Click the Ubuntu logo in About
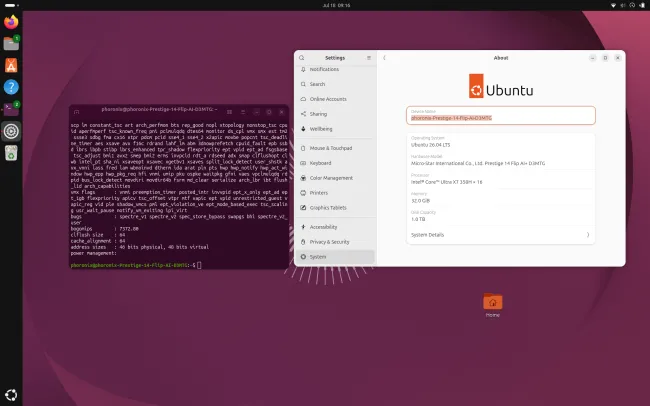This screenshot has height=406, width=650. coord(501,86)
